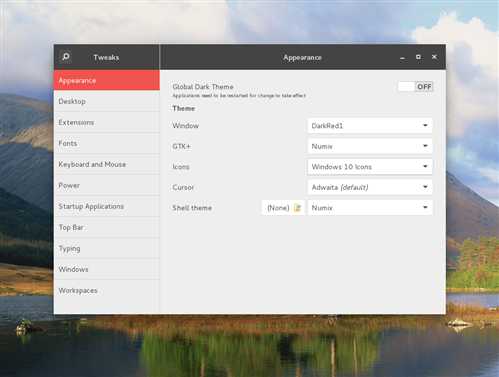Open the GTK+ theme dropdown
The image size is (499, 377).
pos(370,146)
